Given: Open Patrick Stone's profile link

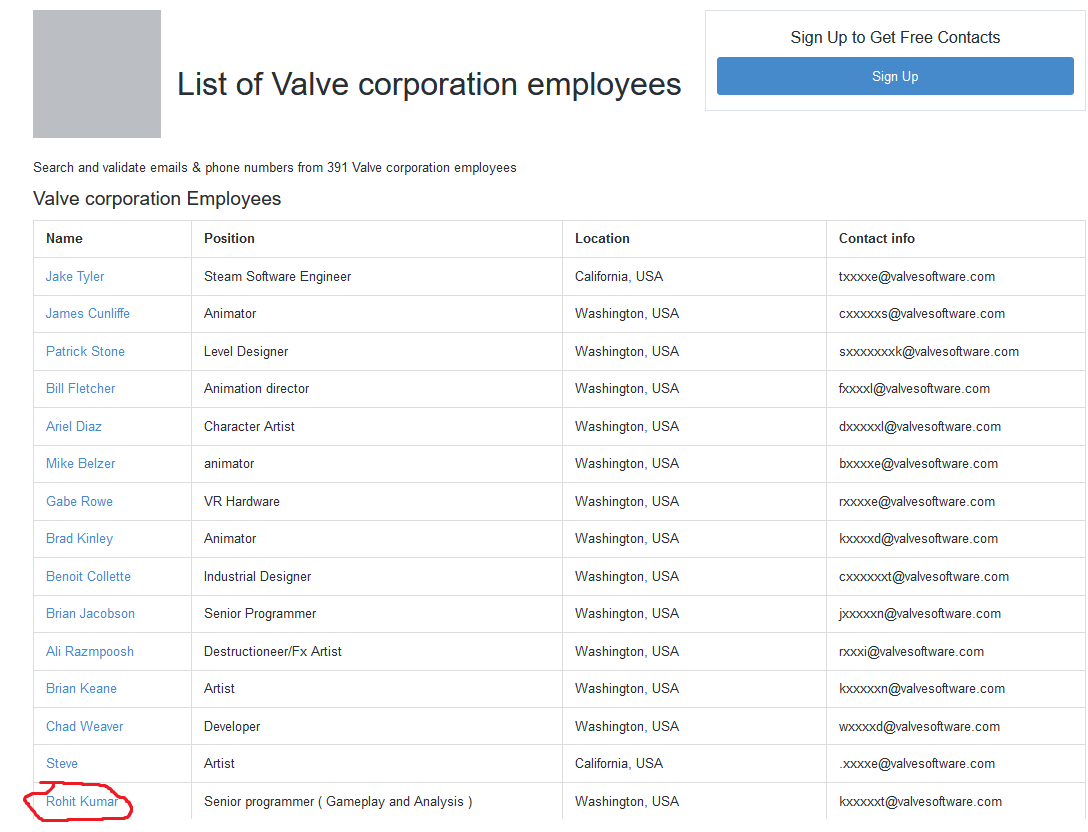Looking at the screenshot, I should [x=85, y=351].
